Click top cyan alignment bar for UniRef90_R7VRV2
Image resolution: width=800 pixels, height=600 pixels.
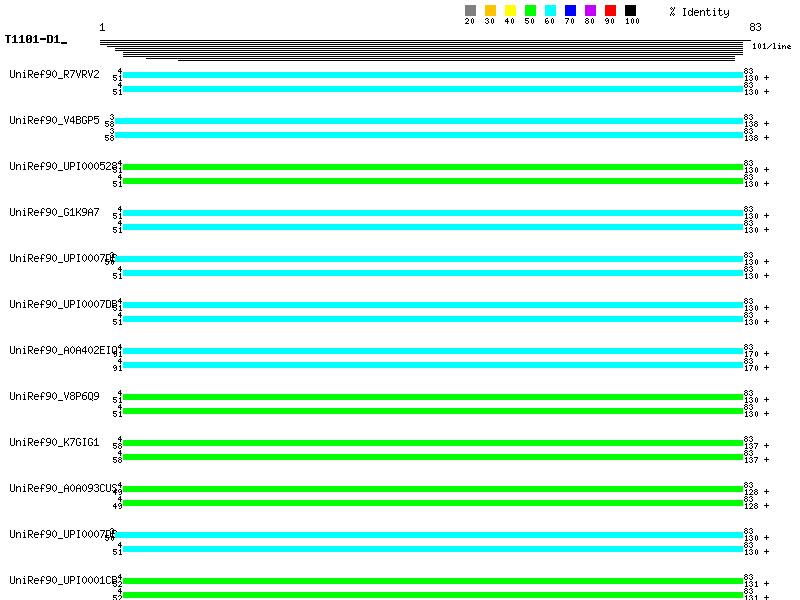[x=432, y=75]
